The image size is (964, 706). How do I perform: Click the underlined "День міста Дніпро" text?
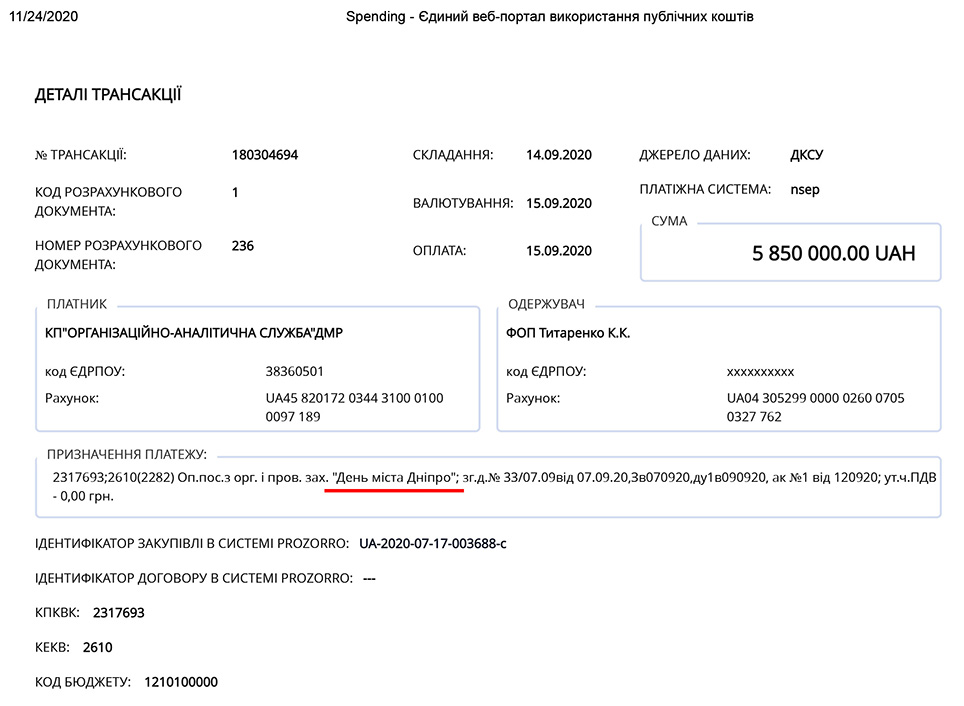coord(394,478)
